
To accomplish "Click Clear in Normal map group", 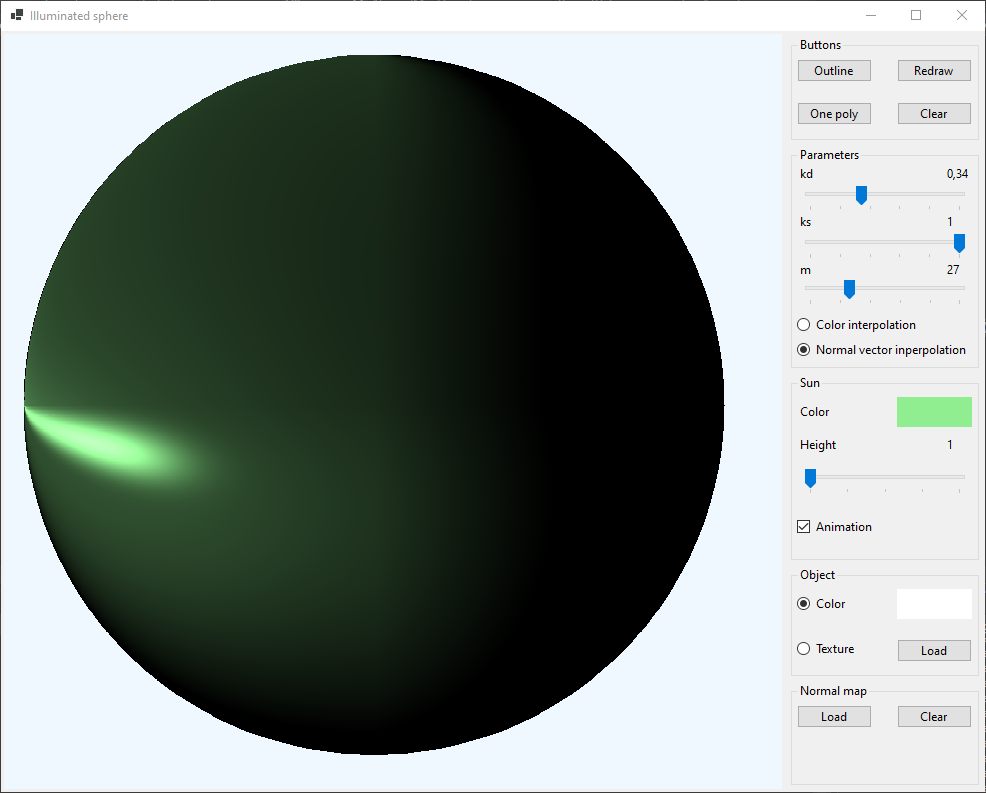I will (x=934, y=717).
